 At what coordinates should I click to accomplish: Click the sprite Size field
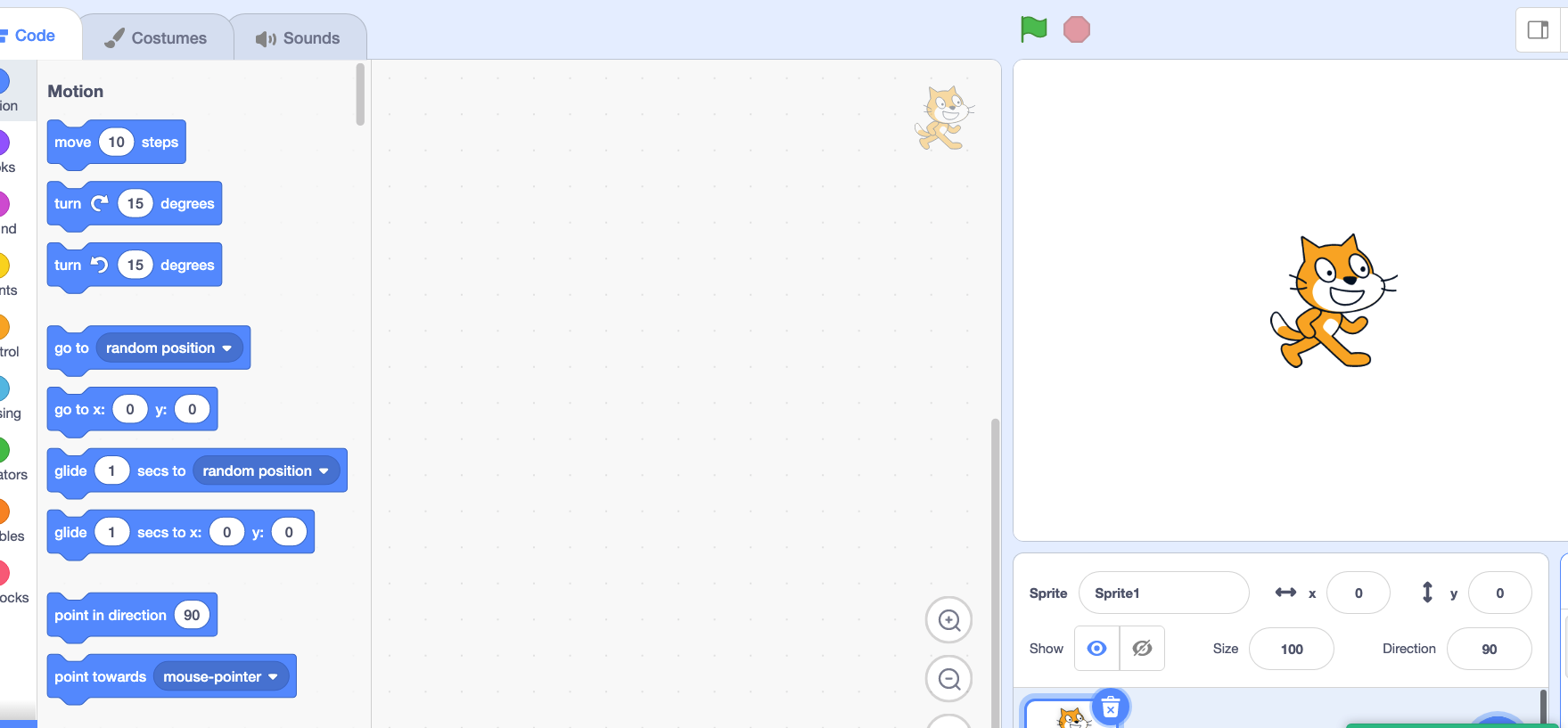(1292, 649)
